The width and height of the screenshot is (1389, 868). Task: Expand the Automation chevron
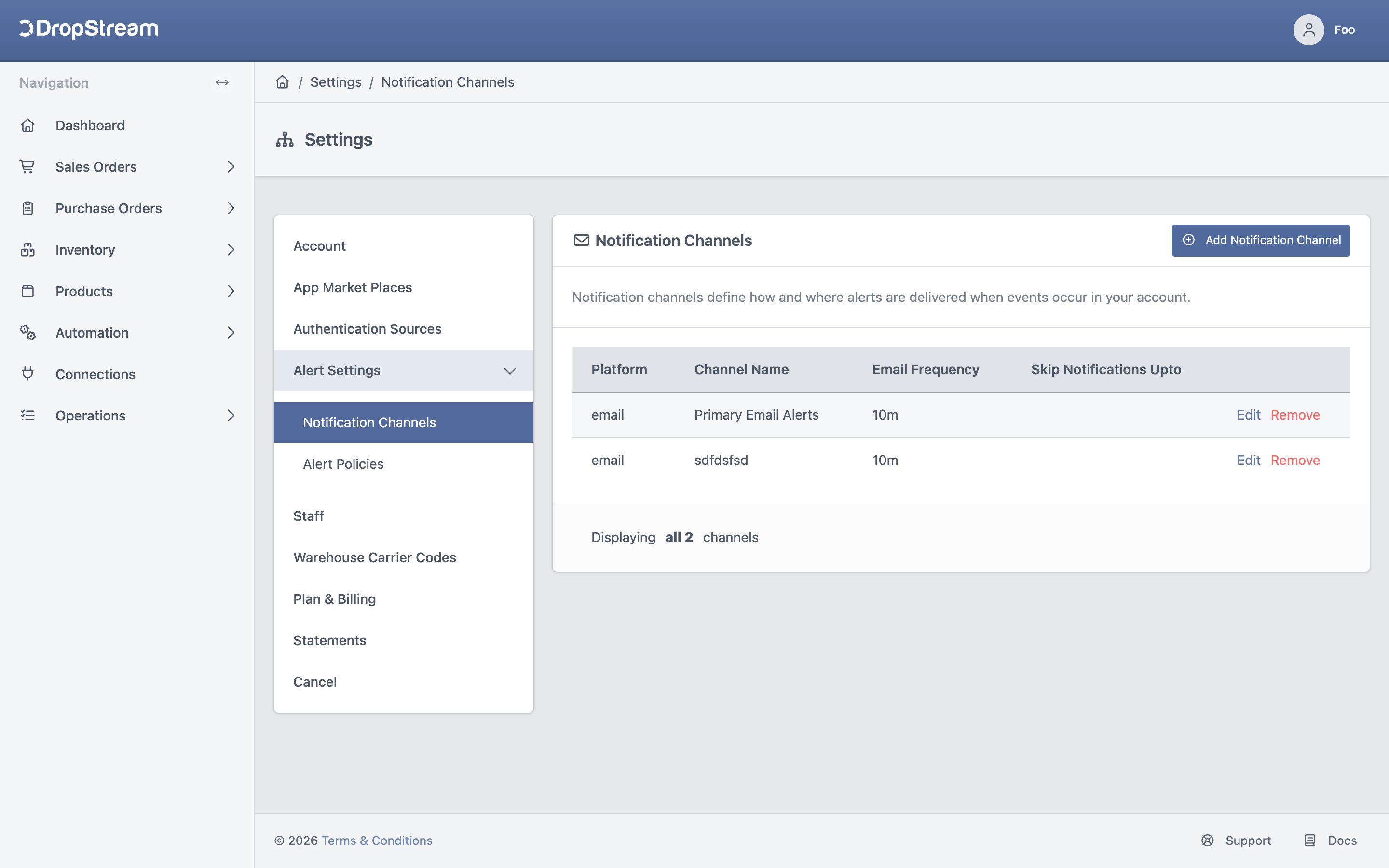231,332
